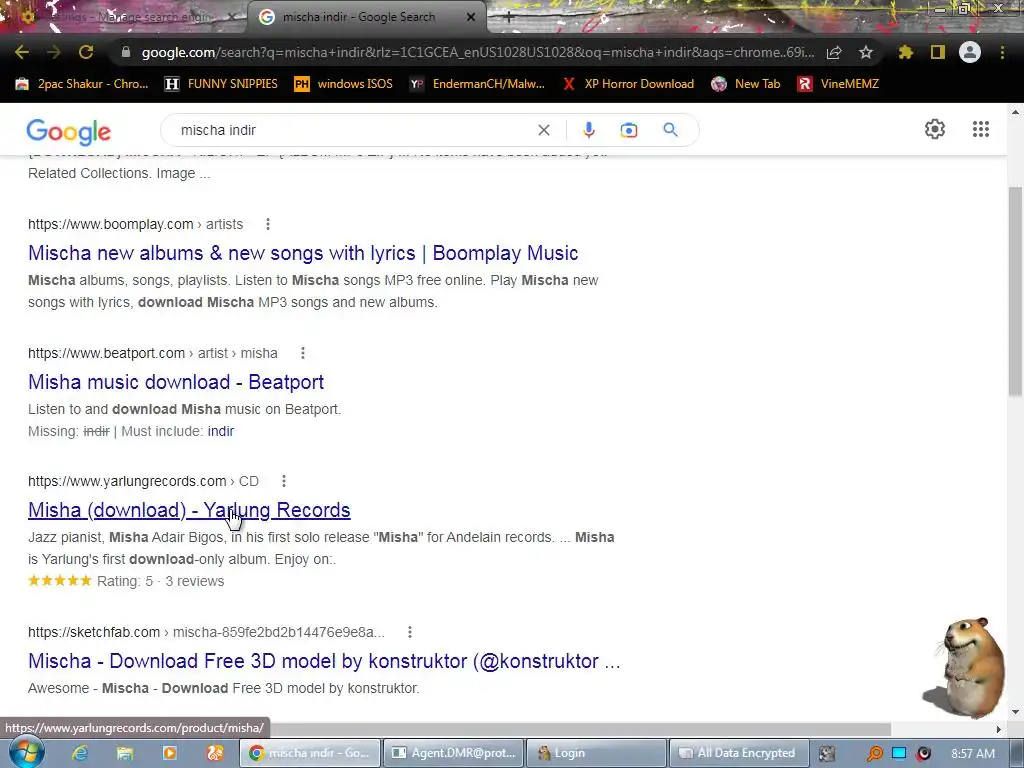The height and width of the screenshot is (768, 1024).
Task: Open the Chrome profile avatar
Action: click(970, 52)
